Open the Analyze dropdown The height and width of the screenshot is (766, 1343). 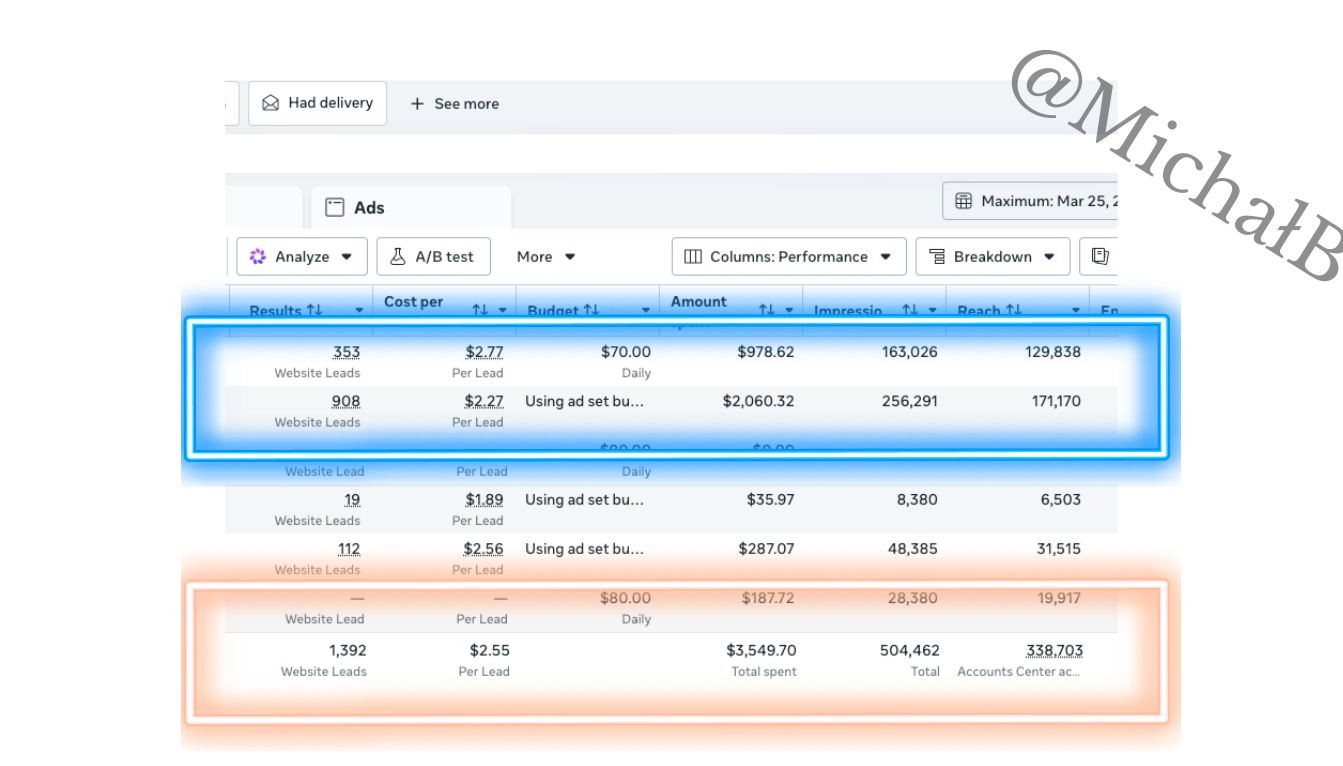(x=302, y=257)
